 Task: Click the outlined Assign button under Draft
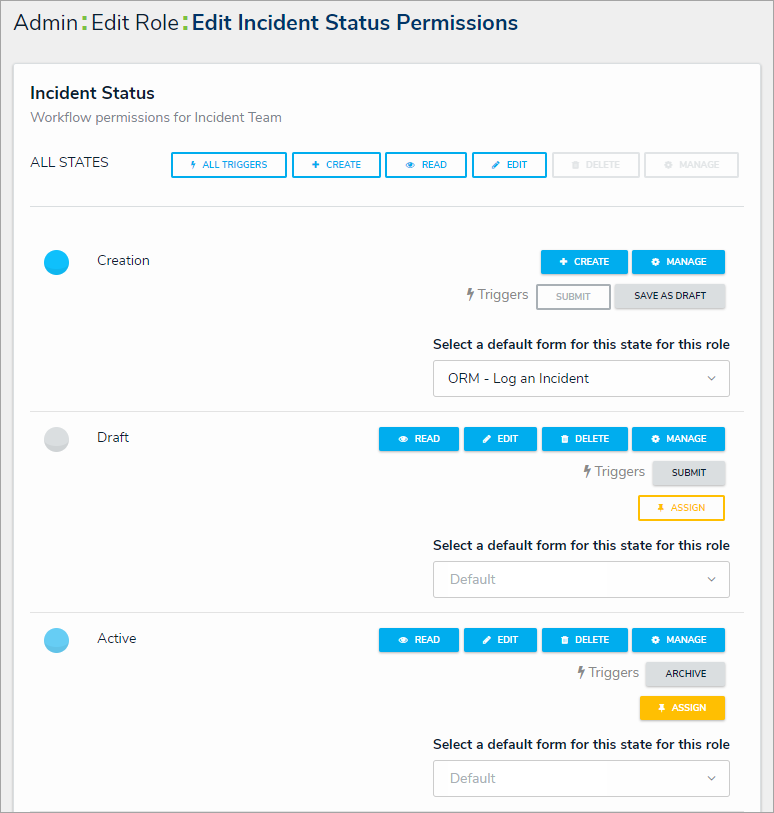[x=681, y=508]
